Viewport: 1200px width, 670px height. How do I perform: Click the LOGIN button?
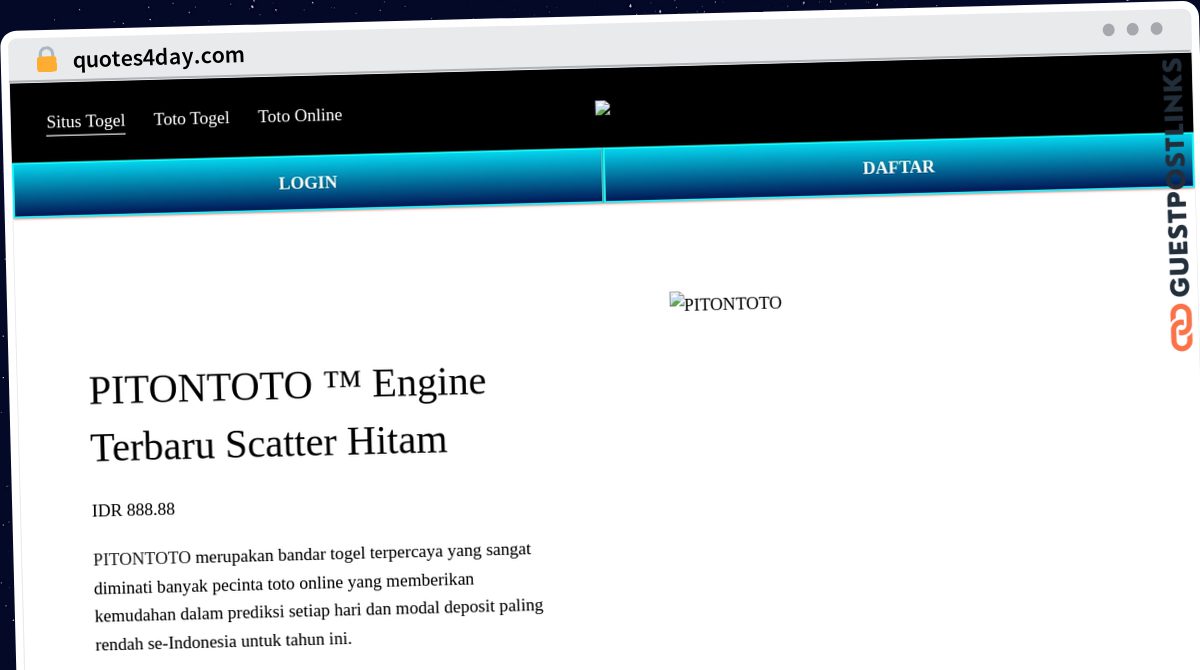(x=308, y=183)
